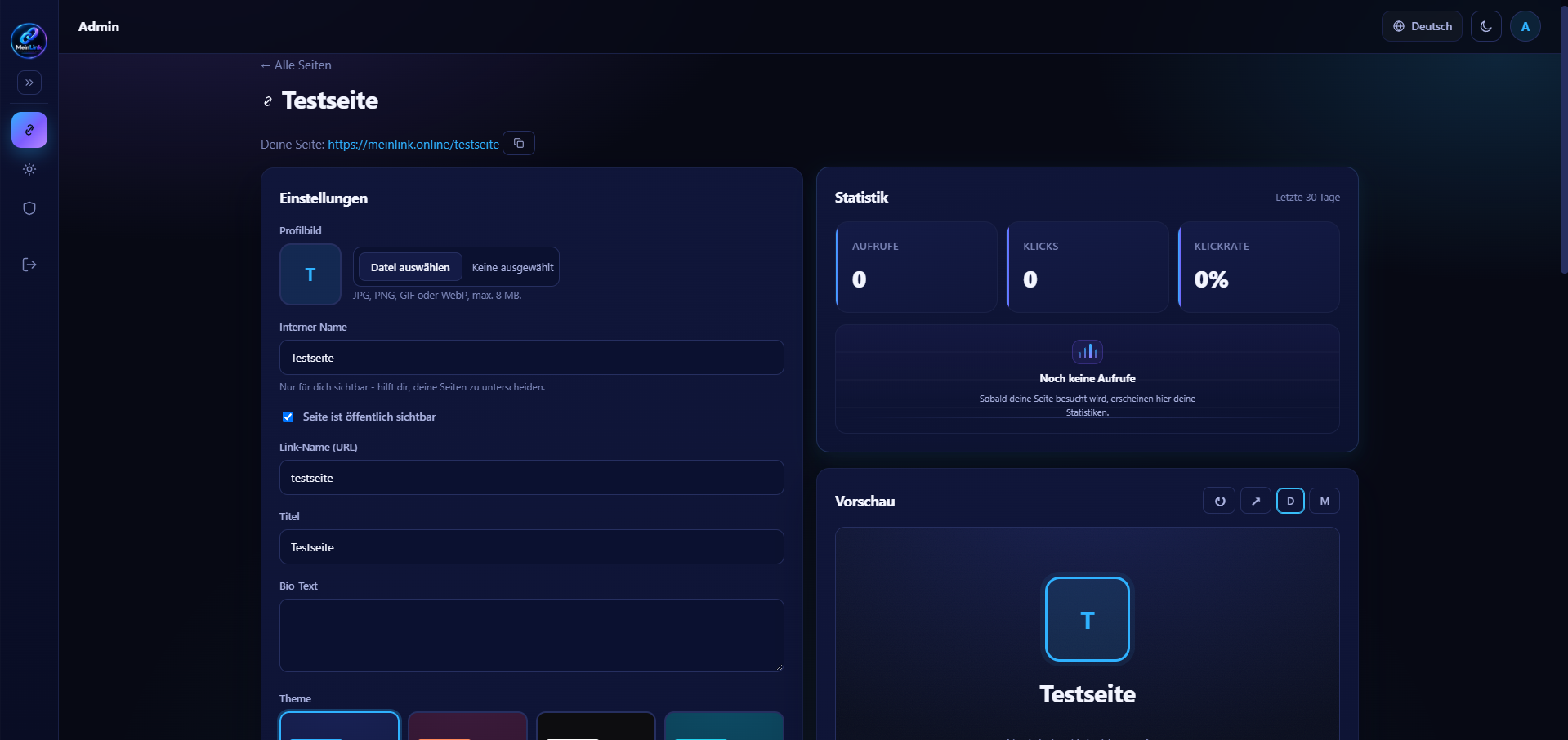Screen dimensions: 1568x740
Task: Expand the sidebar with double-chevron button
Action: click(29, 82)
